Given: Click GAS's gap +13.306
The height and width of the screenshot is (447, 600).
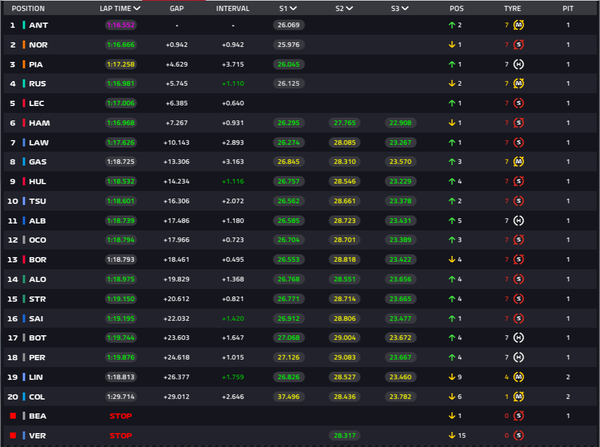Looking at the screenshot, I should coord(177,162).
